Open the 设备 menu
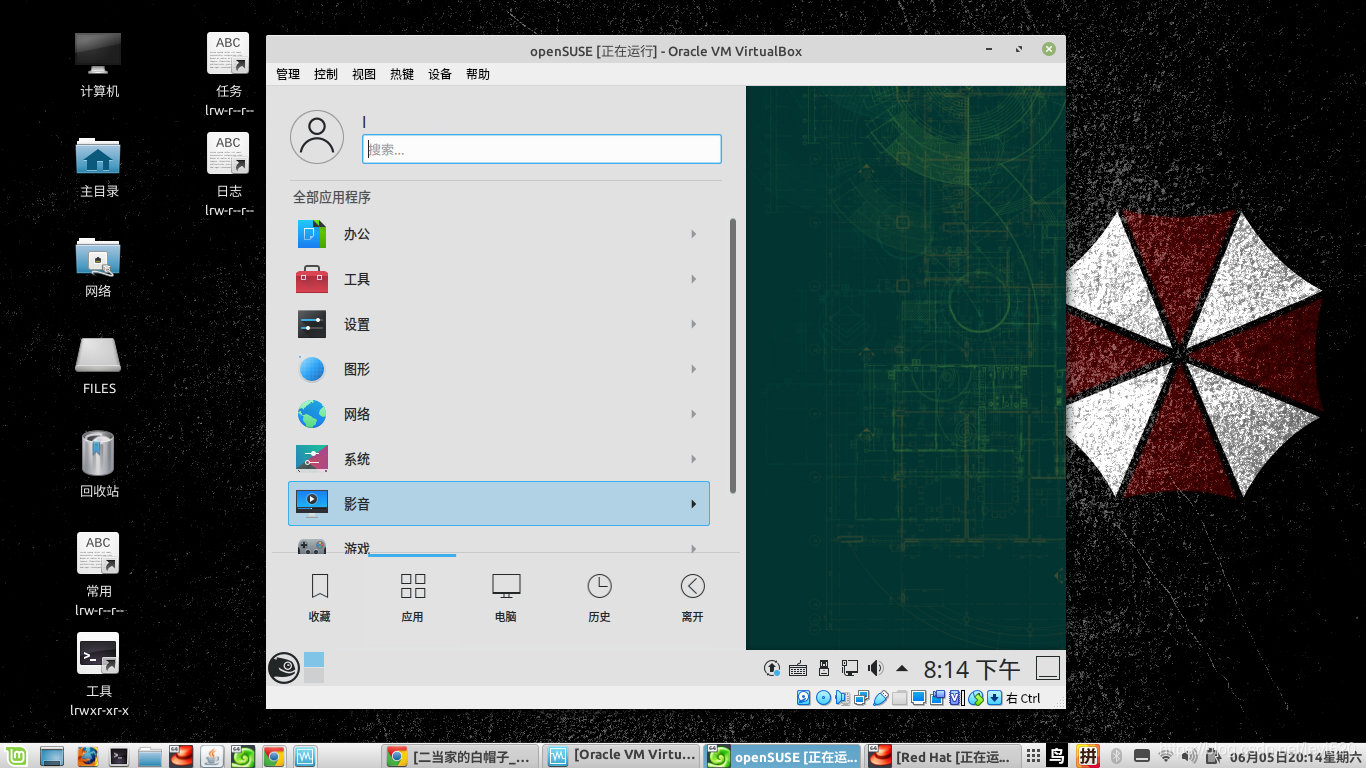1366x768 pixels. pos(440,74)
